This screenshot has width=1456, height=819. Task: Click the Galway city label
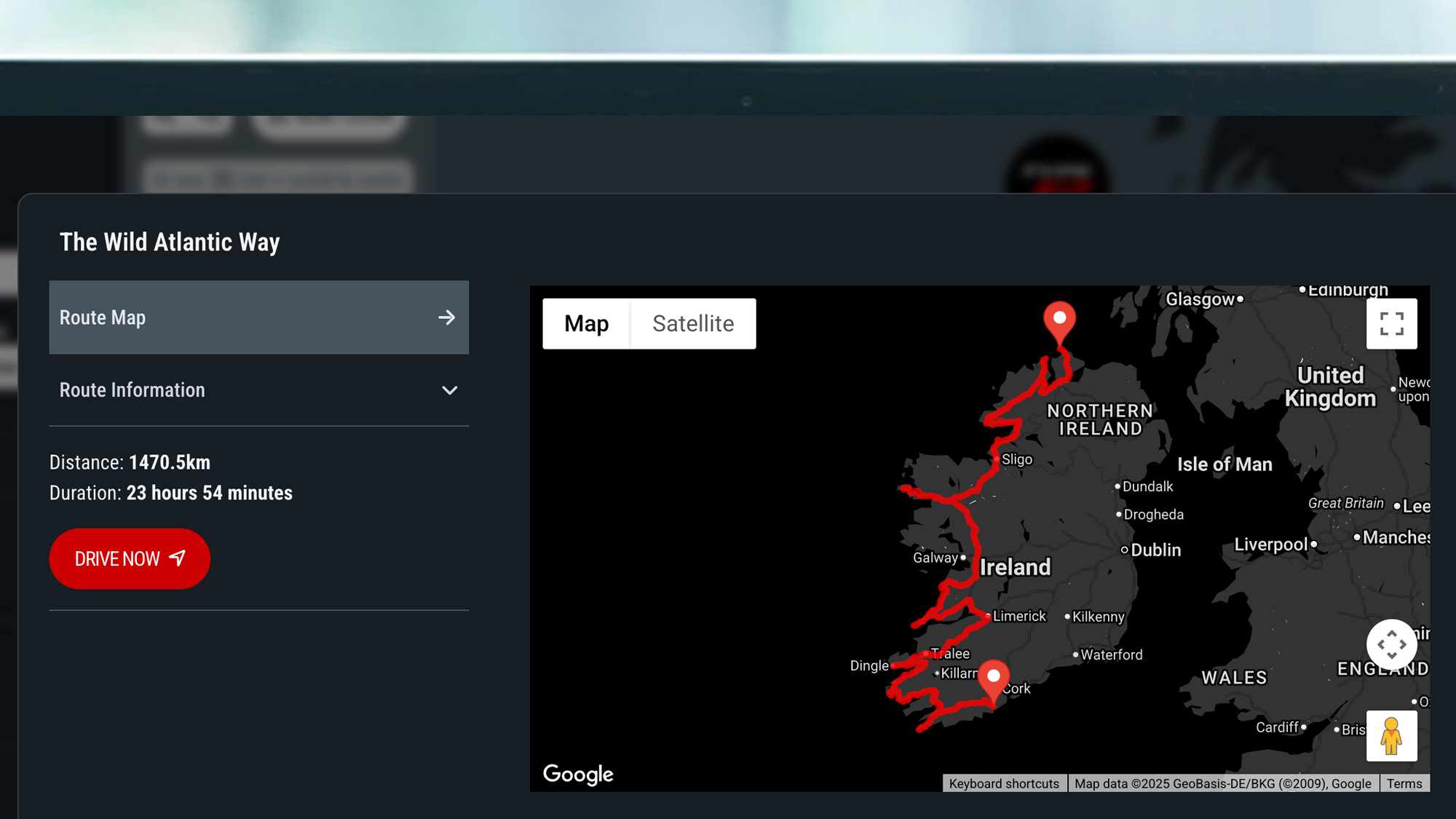point(935,558)
